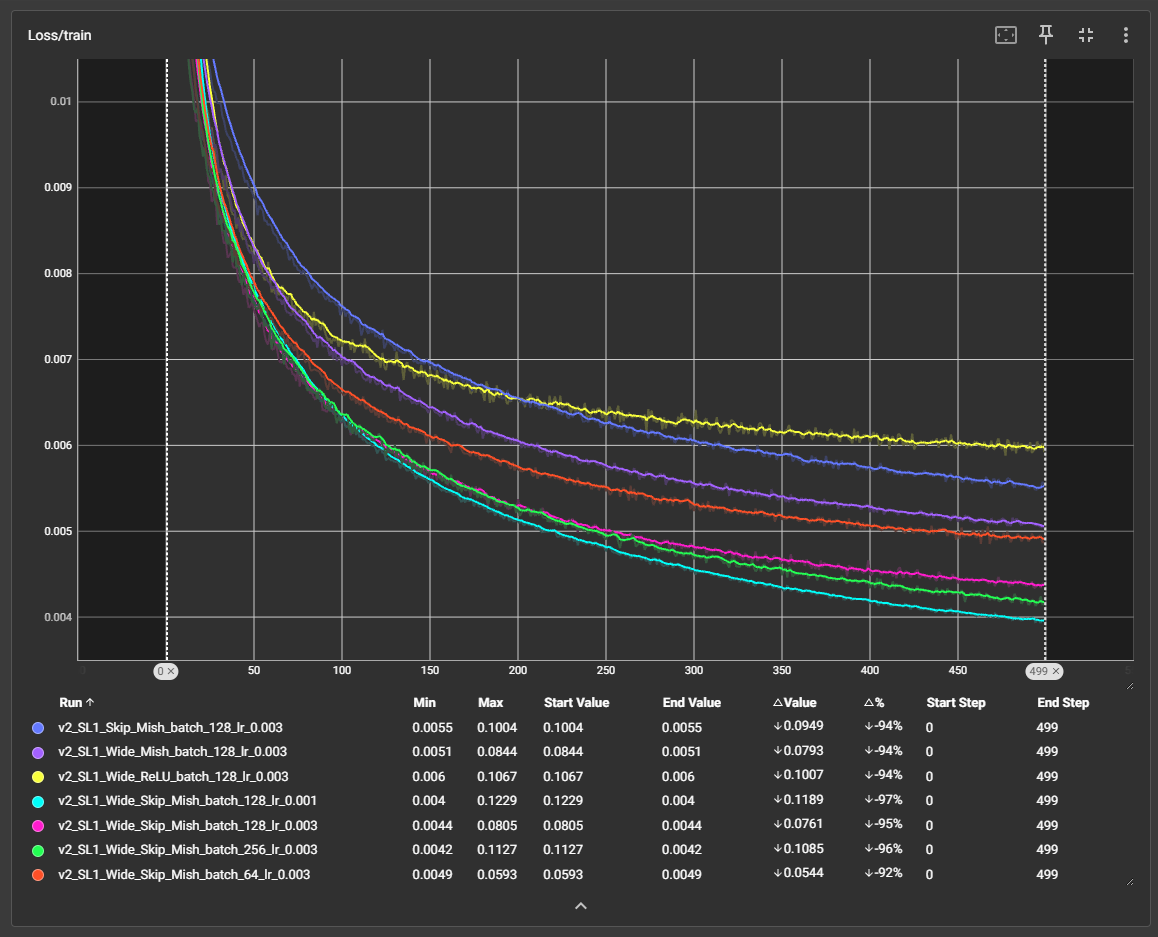The image size is (1158, 937).
Task: Click delta value 0.1085 cell
Action: coord(798,849)
